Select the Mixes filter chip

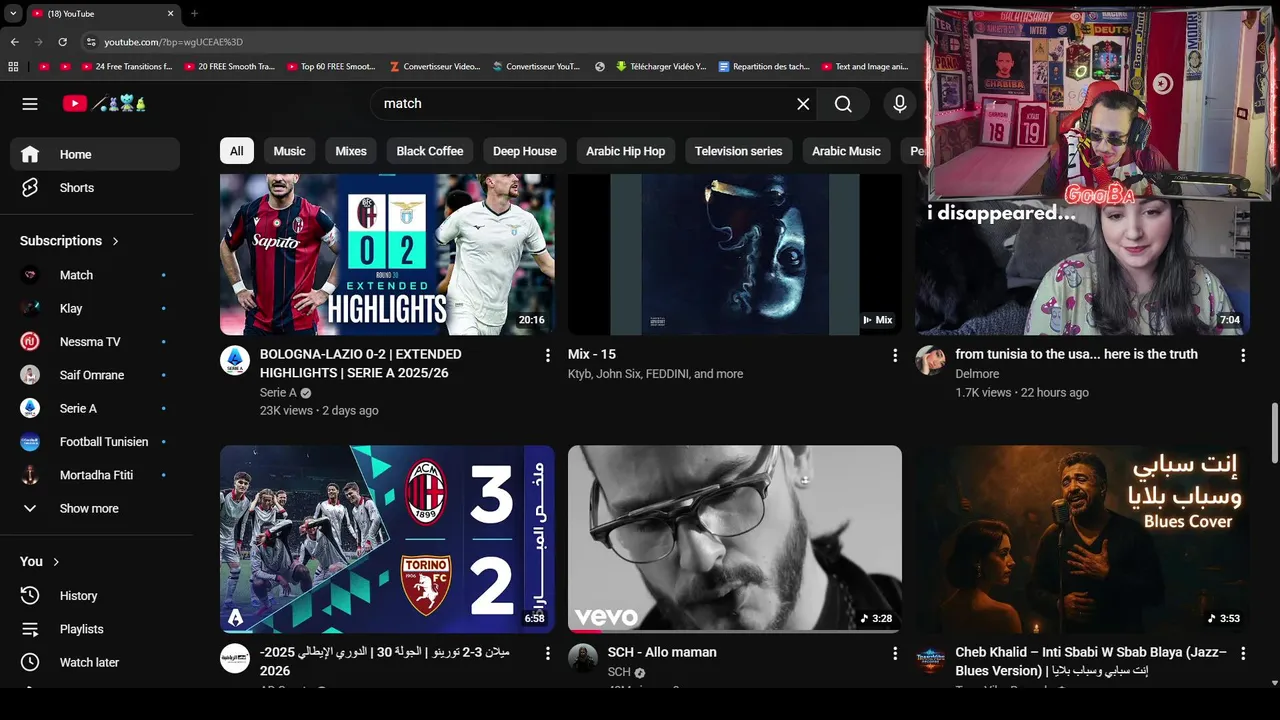pyautogui.click(x=351, y=151)
